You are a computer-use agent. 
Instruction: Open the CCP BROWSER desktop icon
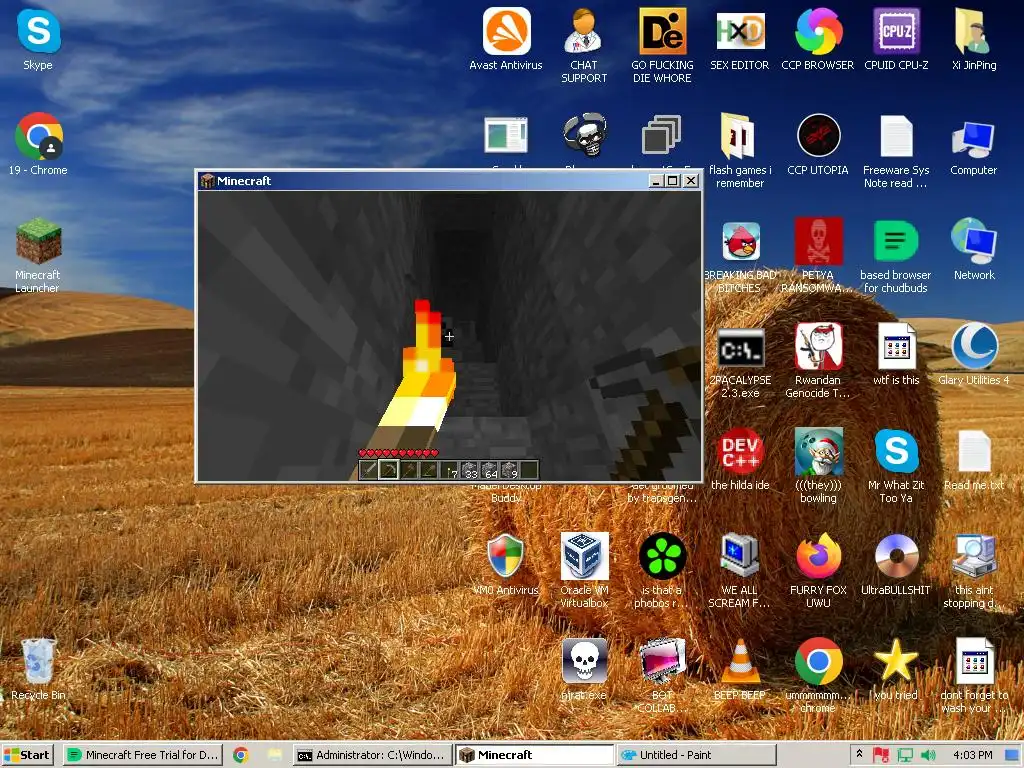pos(818,39)
